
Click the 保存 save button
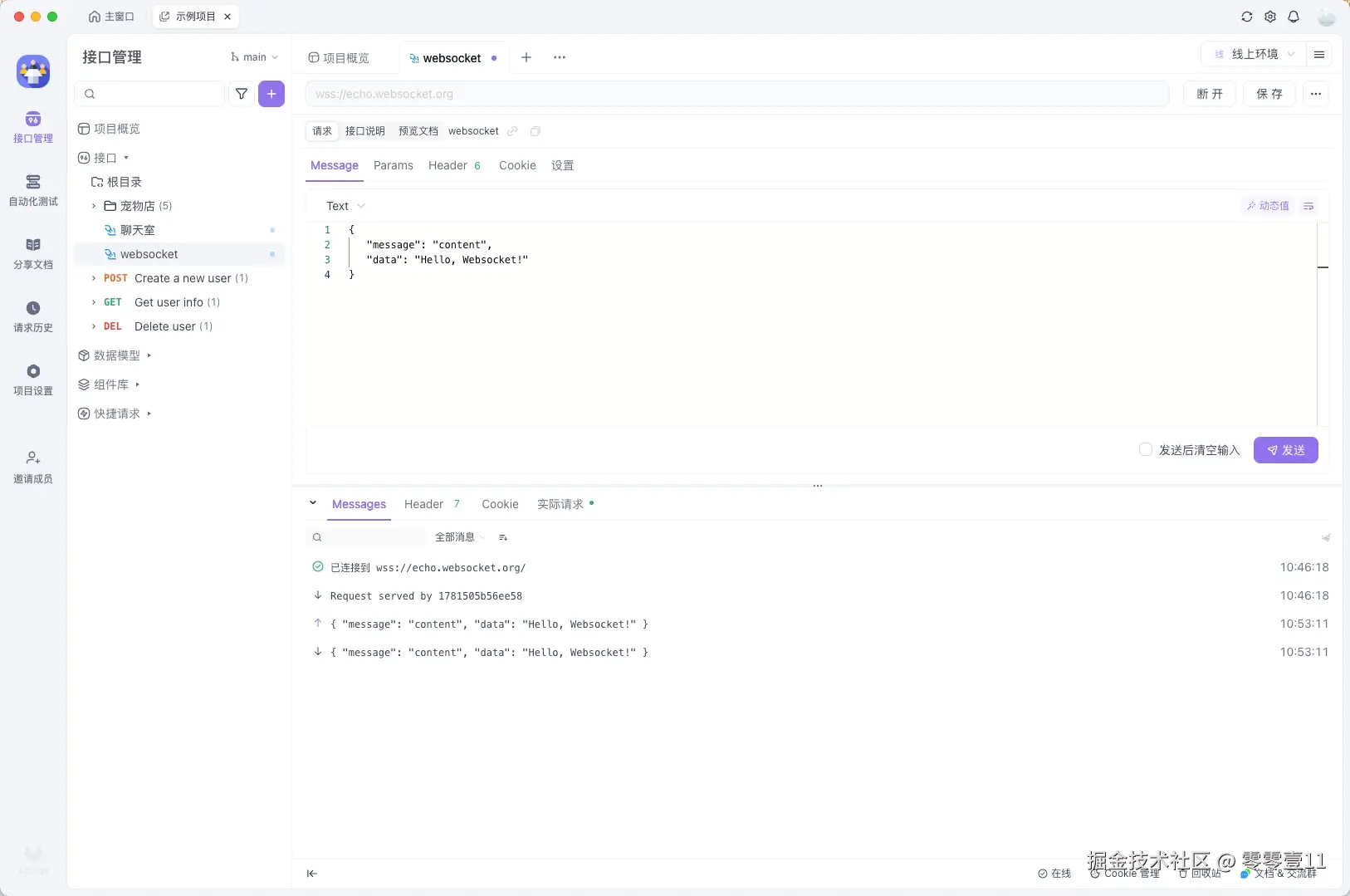(1269, 94)
